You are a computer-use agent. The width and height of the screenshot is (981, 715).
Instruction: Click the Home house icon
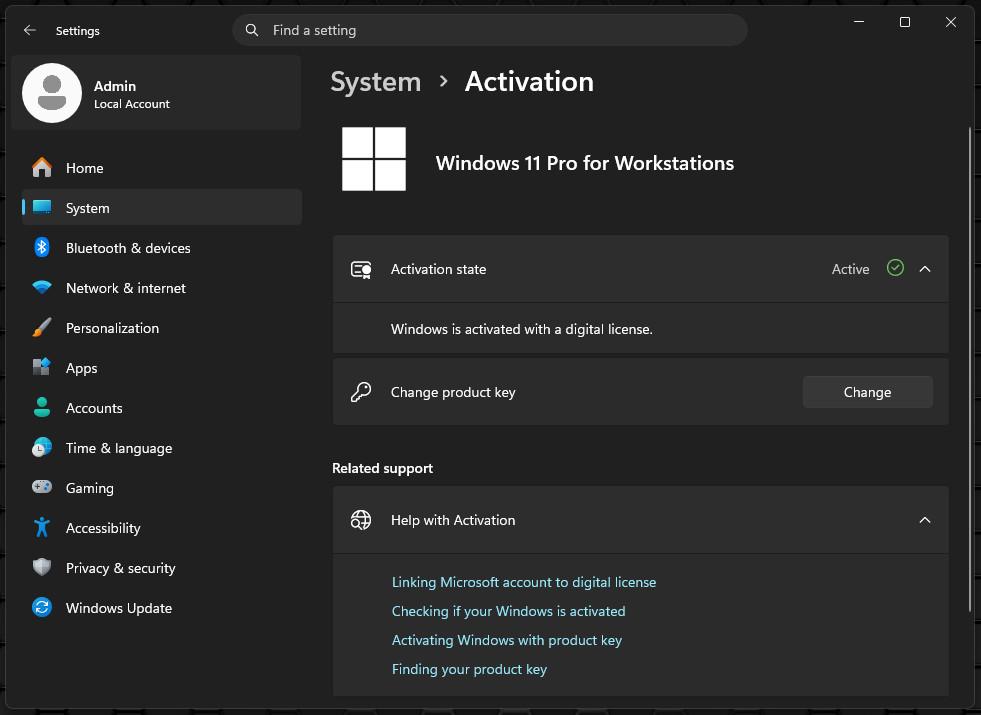click(x=42, y=168)
